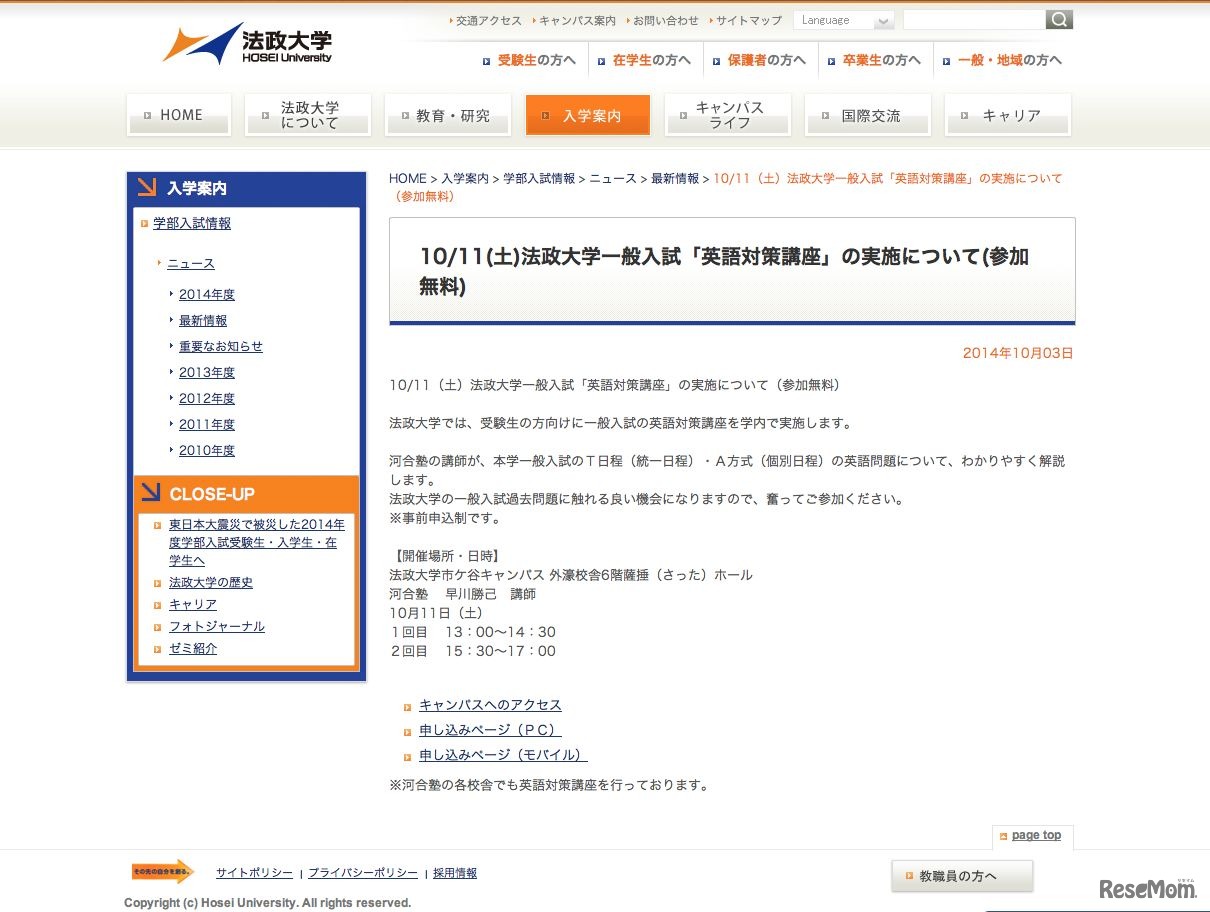Image resolution: width=1210 pixels, height=912 pixels.
Task: Switch to the HOME navigation tab
Action: (x=178, y=115)
